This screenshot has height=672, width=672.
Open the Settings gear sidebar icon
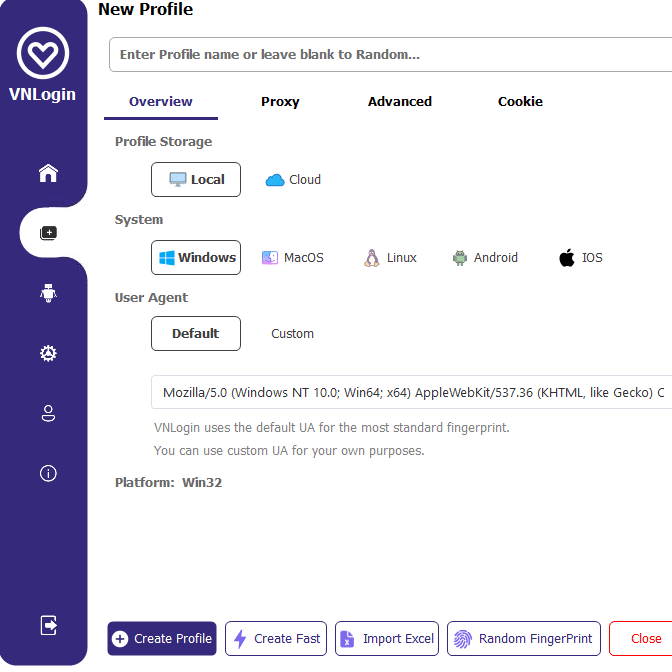[x=48, y=353]
